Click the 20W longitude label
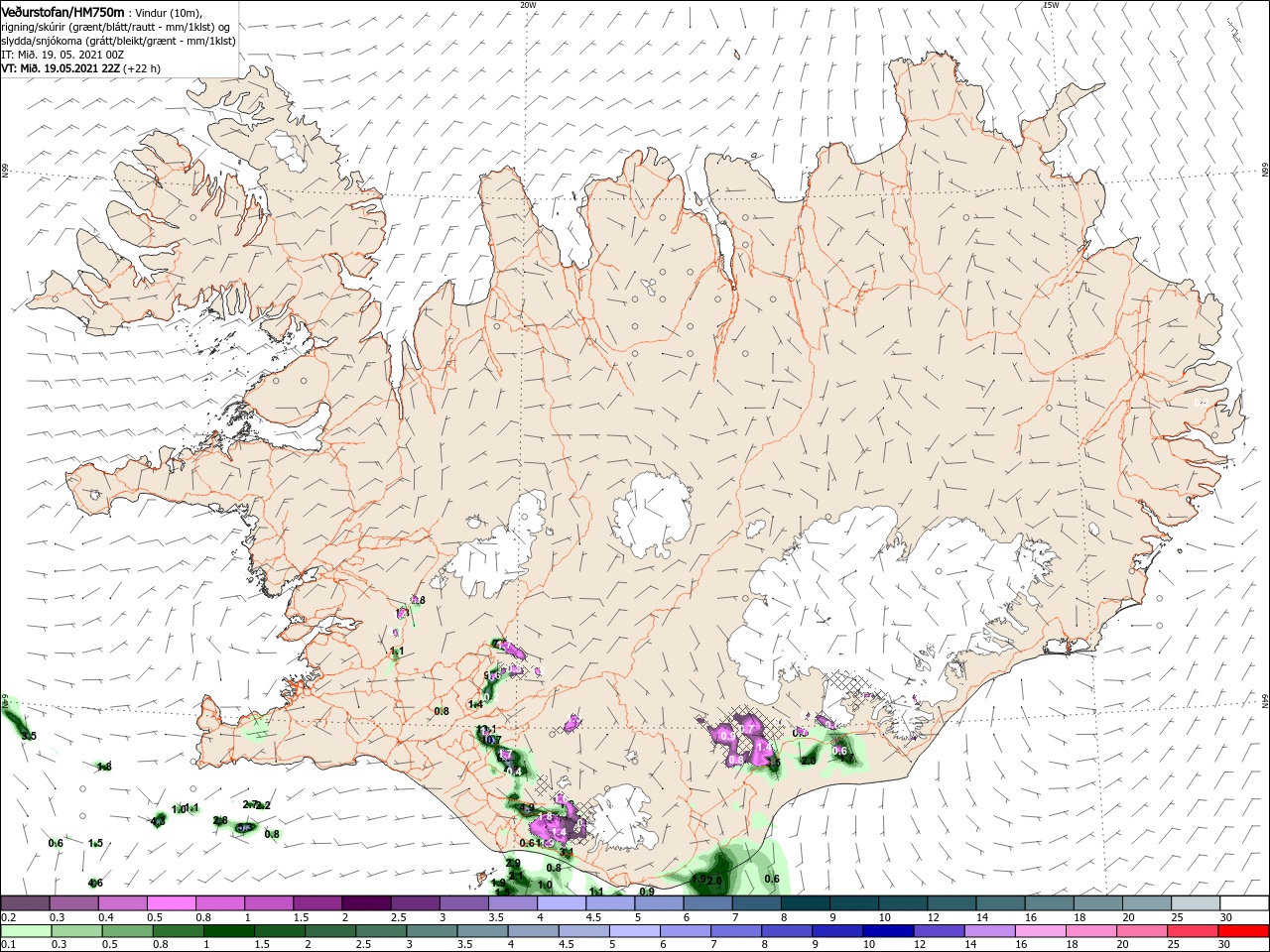 (x=528, y=5)
